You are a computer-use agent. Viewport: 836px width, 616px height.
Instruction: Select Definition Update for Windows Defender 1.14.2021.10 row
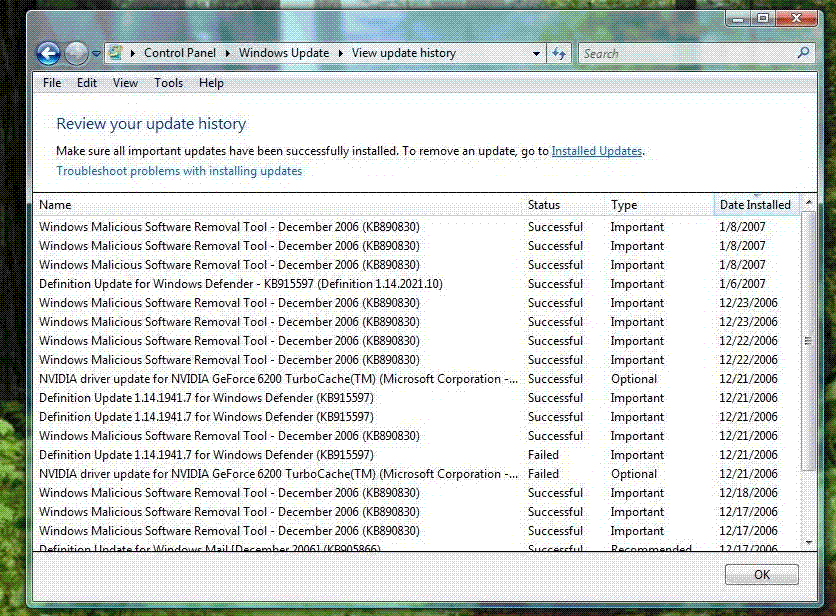417,284
